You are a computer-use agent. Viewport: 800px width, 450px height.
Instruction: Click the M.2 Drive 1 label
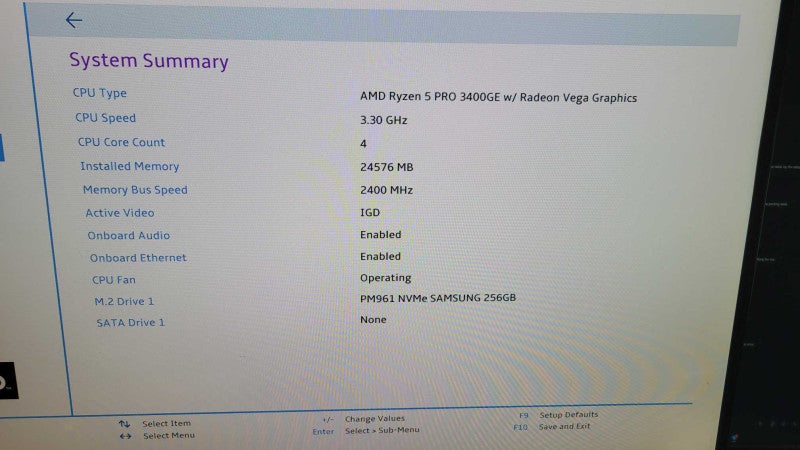124,302
